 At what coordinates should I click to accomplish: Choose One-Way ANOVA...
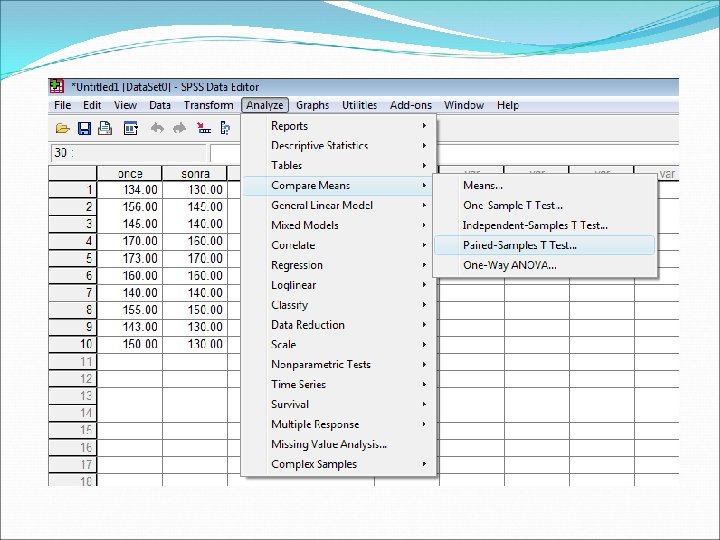tap(545, 265)
